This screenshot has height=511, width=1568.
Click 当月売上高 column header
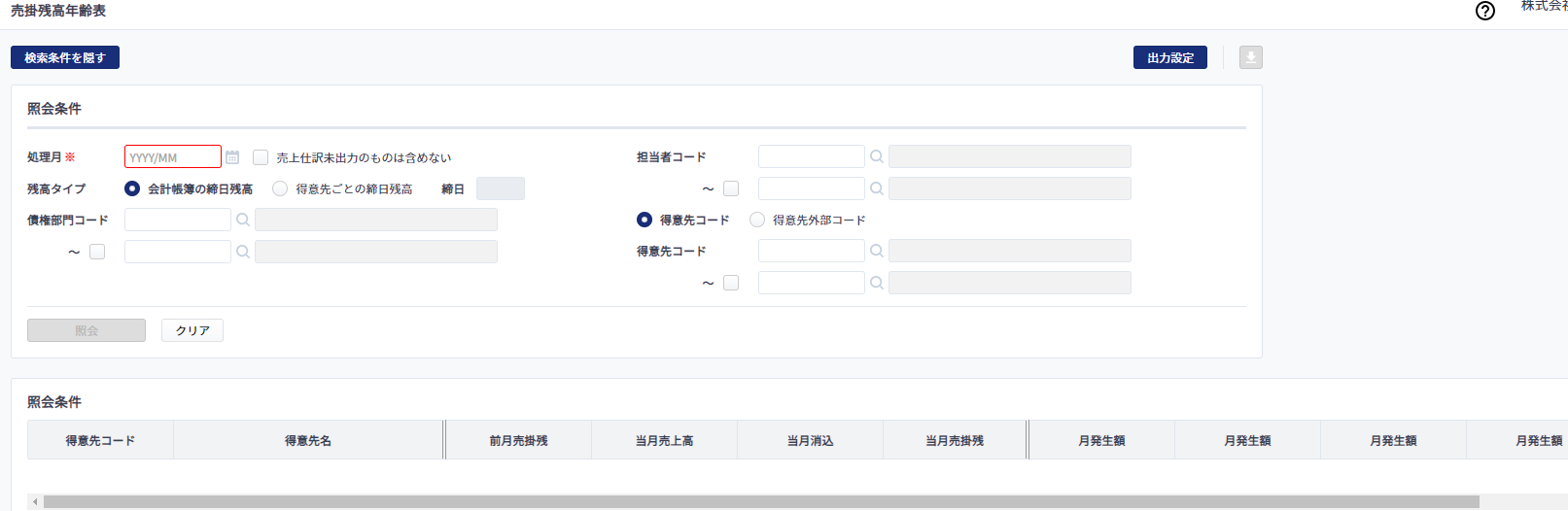click(664, 440)
